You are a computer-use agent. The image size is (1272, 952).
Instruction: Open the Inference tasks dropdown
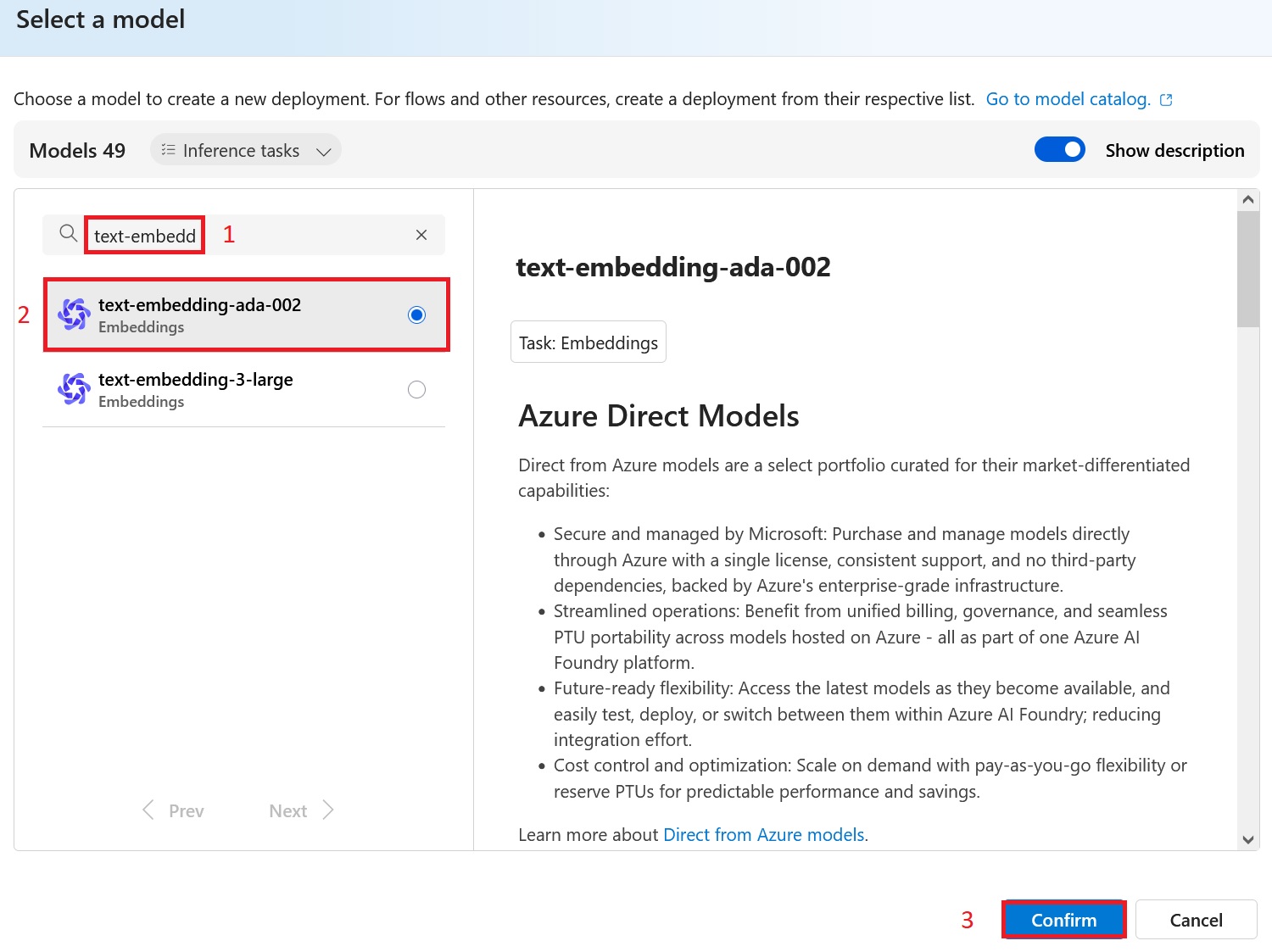coord(246,150)
